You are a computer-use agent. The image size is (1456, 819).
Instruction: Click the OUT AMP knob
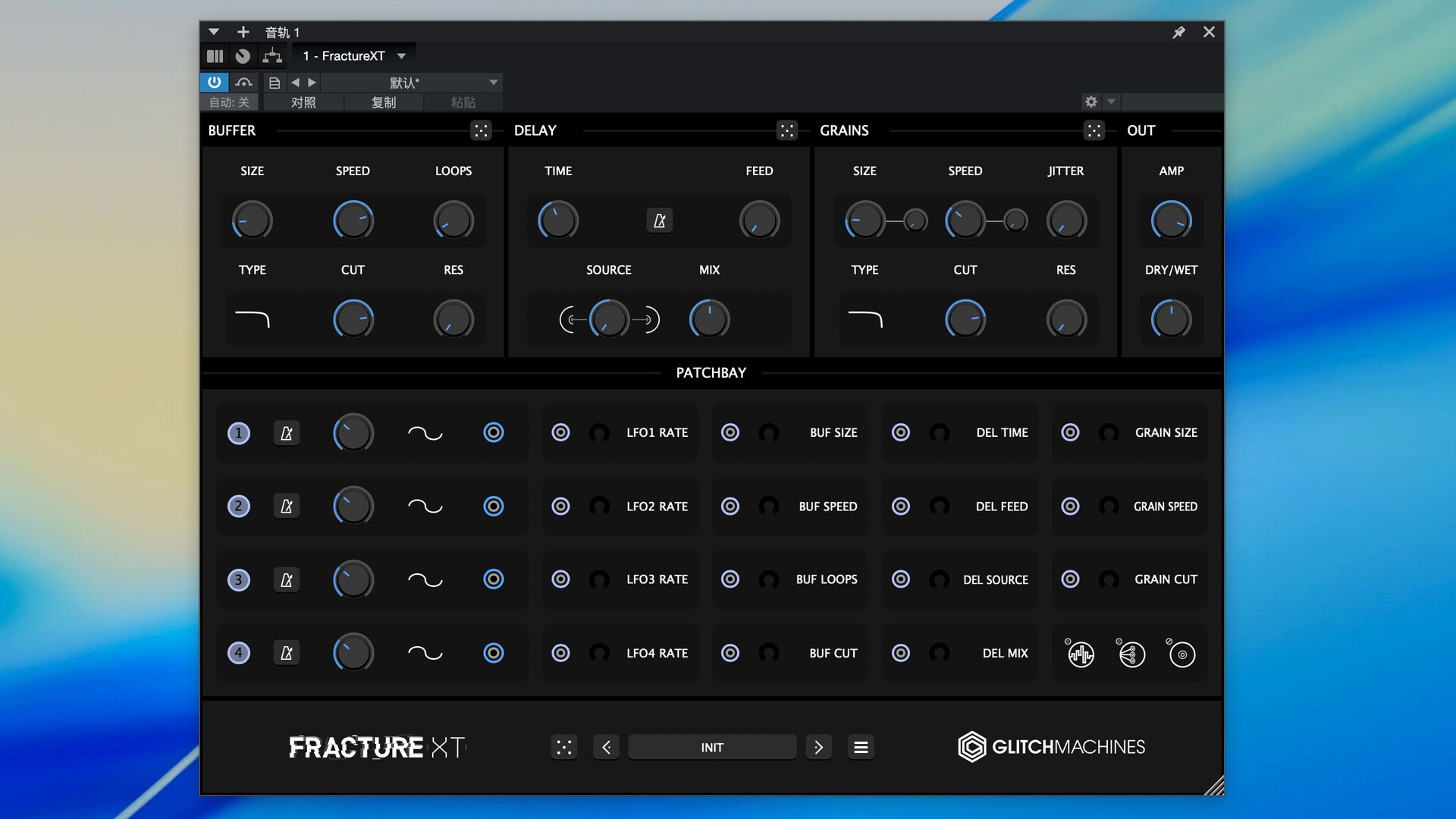(1171, 221)
